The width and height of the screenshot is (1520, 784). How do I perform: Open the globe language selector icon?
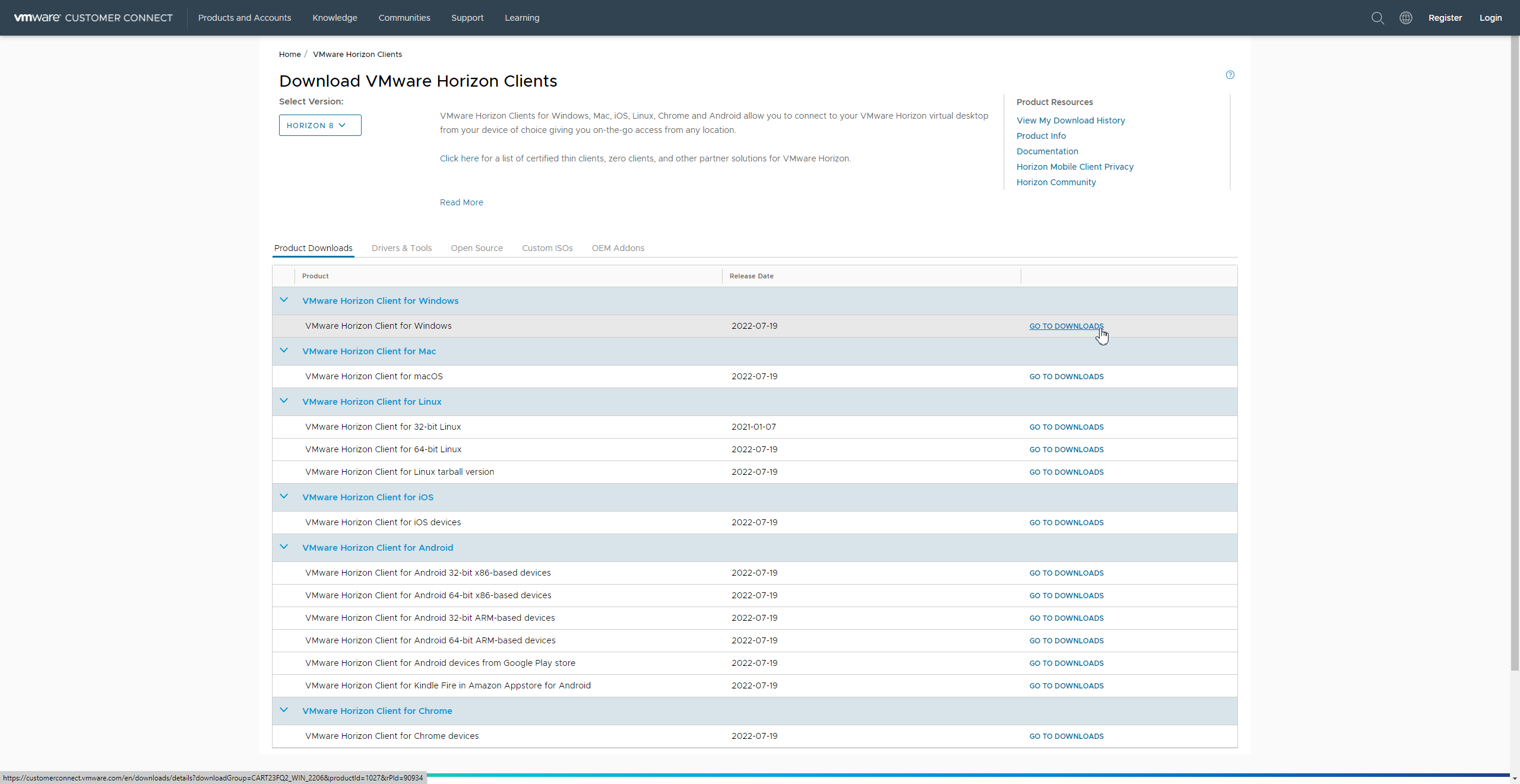1406,18
